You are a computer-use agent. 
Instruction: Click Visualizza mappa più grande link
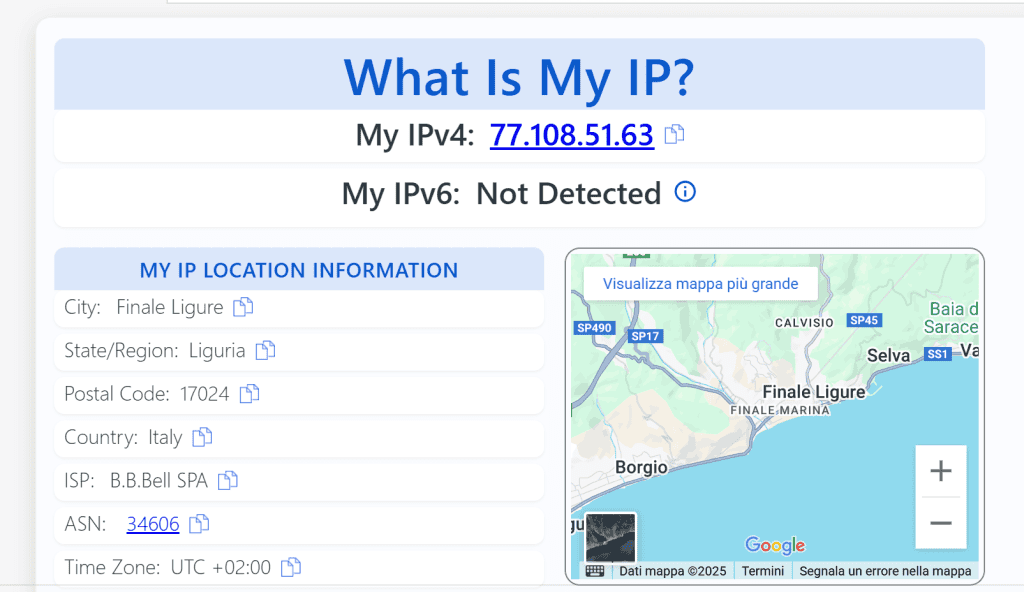pyautogui.click(x=700, y=284)
